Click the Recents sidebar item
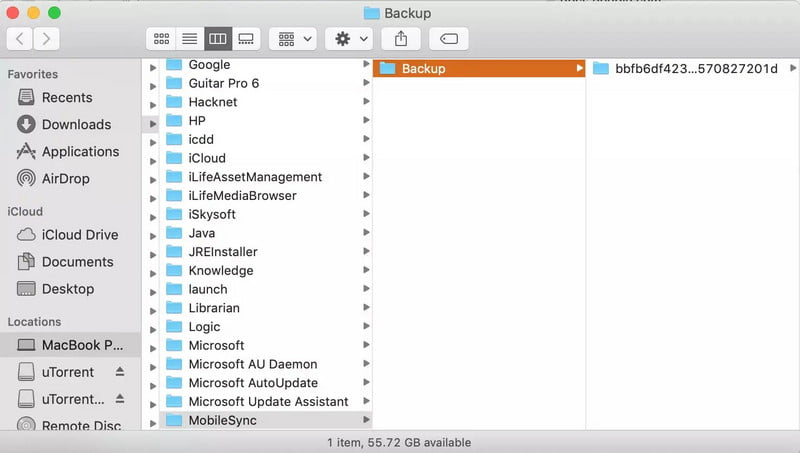Image resolution: width=800 pixels, height=453 pixels. (66, 97)
